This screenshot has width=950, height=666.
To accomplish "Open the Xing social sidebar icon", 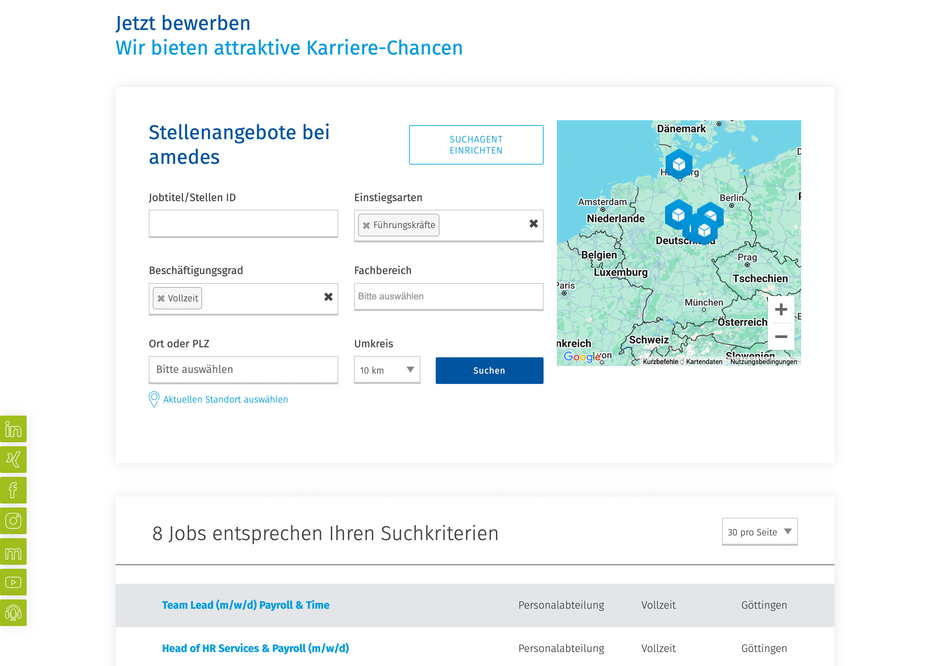I will [13, 459].
